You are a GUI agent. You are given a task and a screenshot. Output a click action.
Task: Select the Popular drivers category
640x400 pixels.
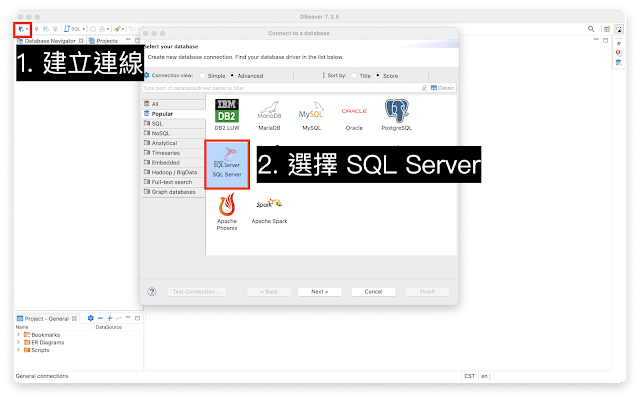pyautogui.click(x=174, y=114)
